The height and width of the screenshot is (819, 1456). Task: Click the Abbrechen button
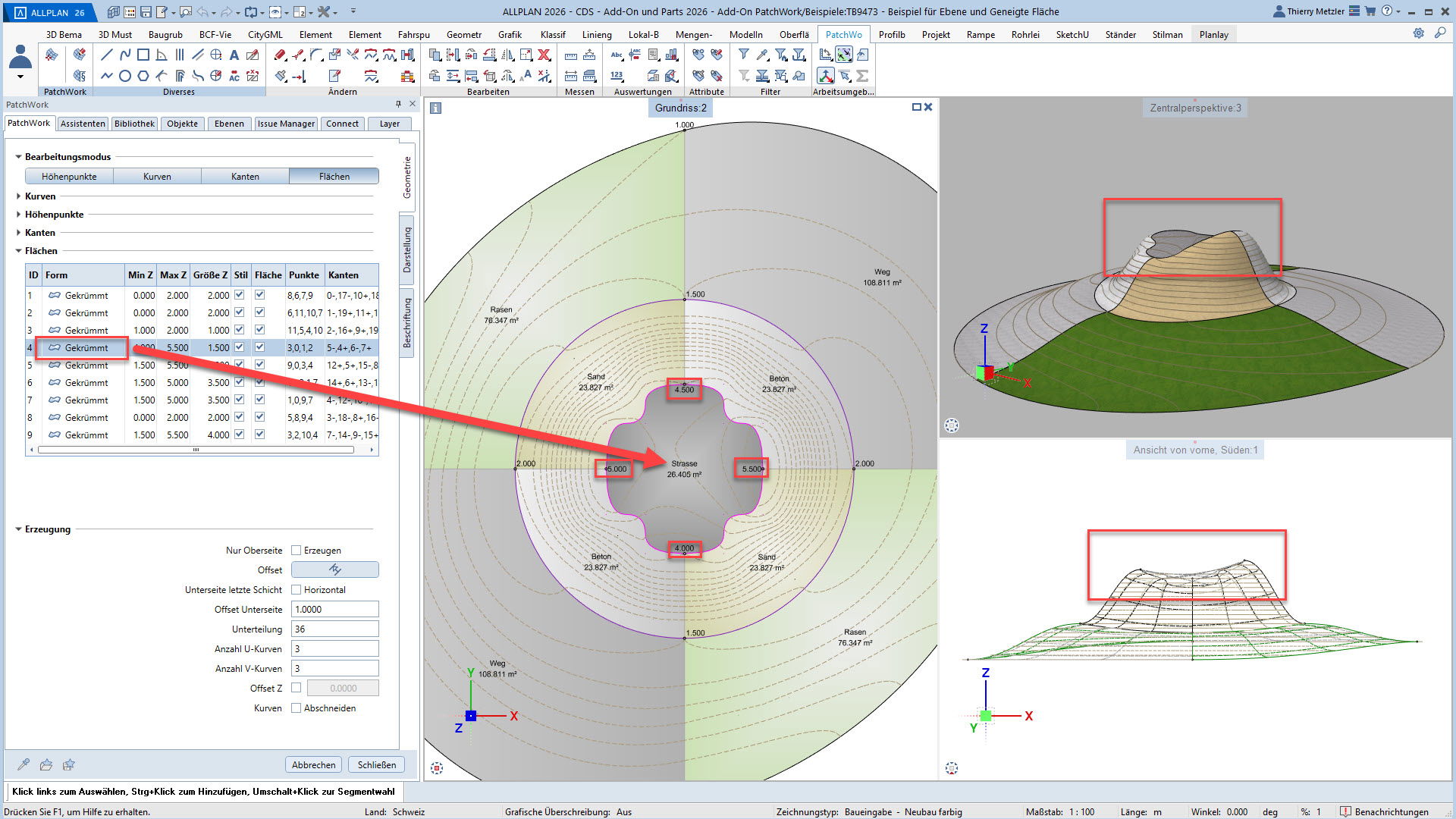313,764
